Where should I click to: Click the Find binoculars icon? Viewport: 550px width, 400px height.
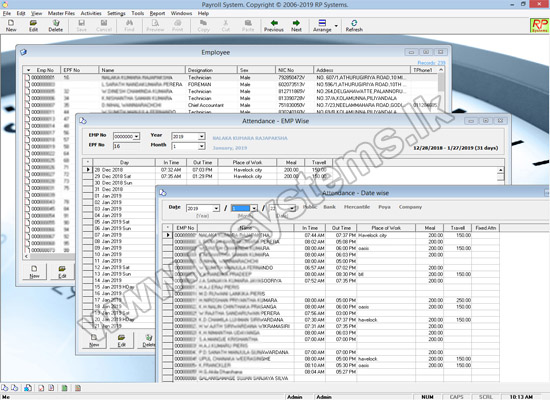[x=129, y=23]
